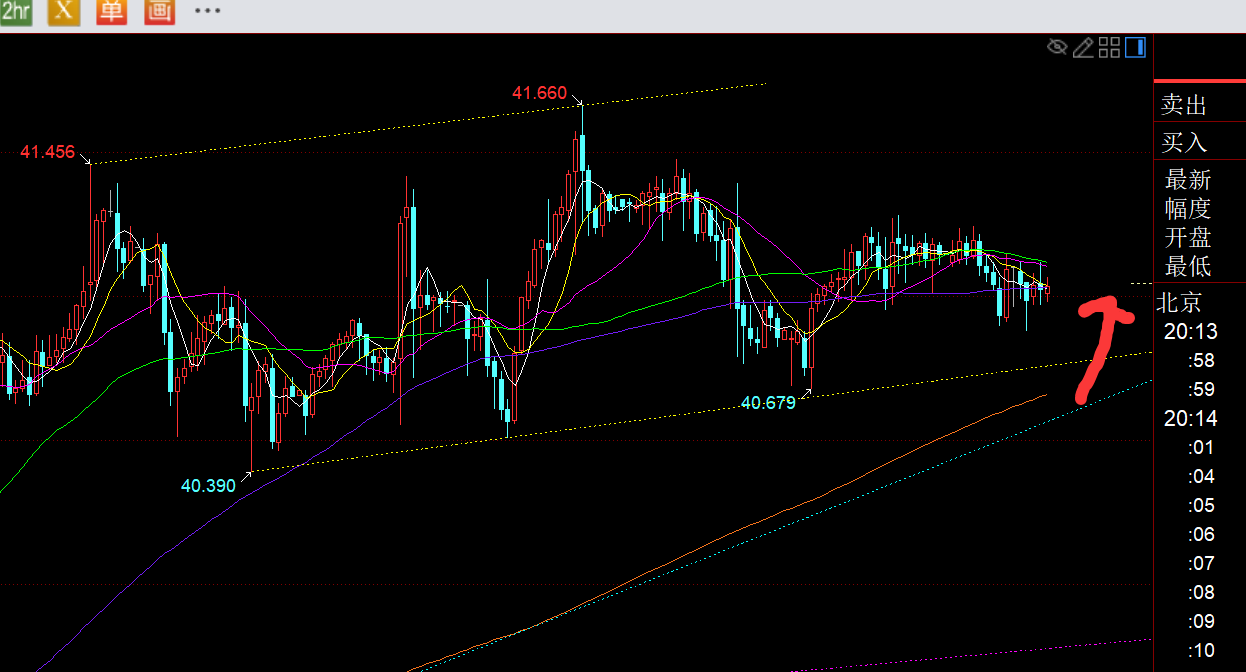Image resolution: width=1246 pixels, height=672 pixels.
Task: Select the 20:13 tick row
Action: tap(1190, 332)
